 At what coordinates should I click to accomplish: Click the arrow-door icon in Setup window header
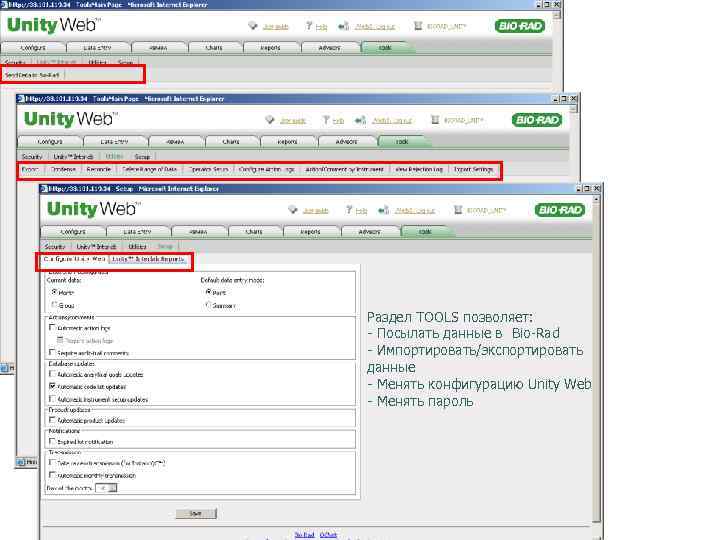tap(383, 210)
